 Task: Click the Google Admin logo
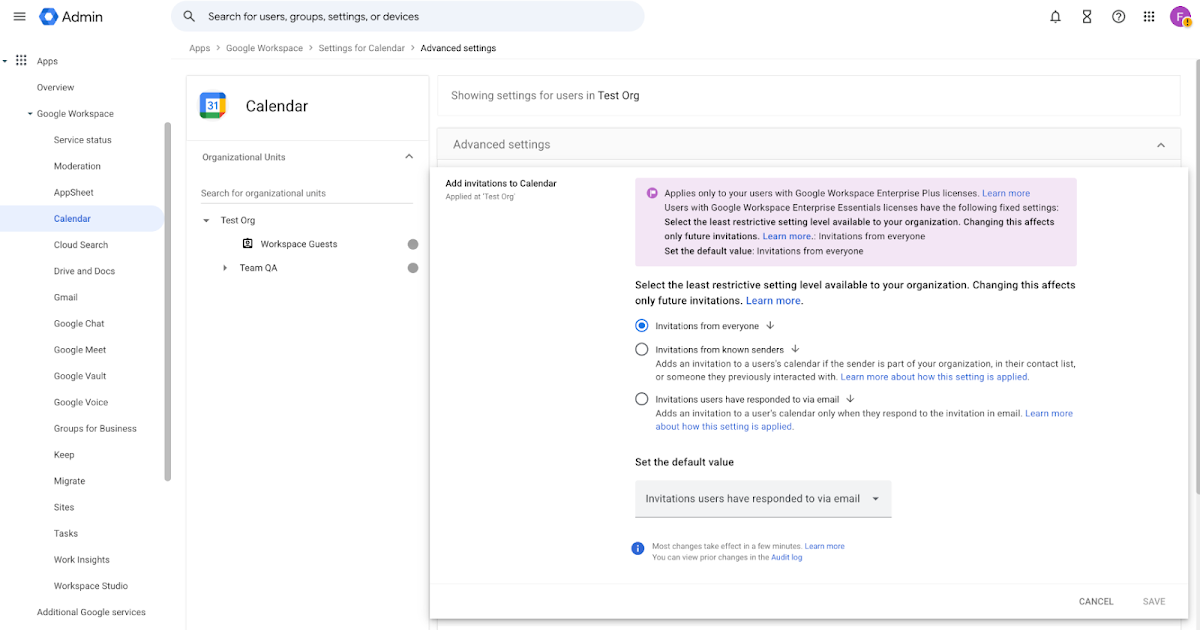(71, 17)
